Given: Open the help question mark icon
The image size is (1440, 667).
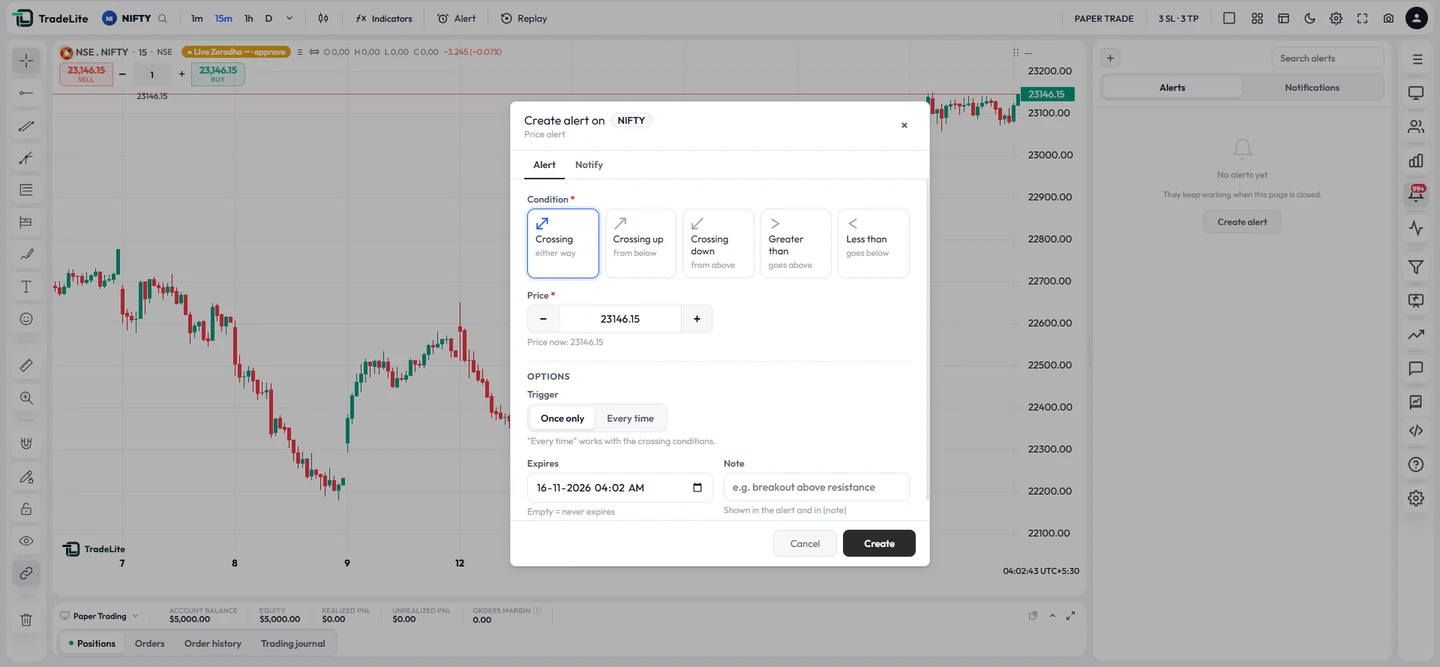Looking at the screenshot, I should [x=1416, y=465].
